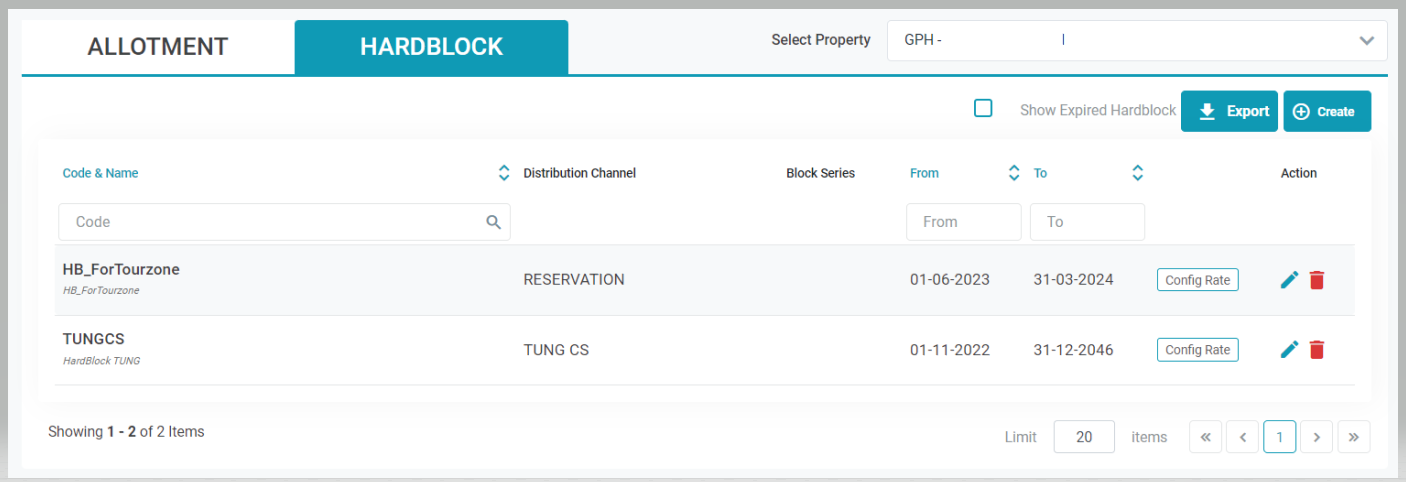Sort the To date column

(1137, 173)
